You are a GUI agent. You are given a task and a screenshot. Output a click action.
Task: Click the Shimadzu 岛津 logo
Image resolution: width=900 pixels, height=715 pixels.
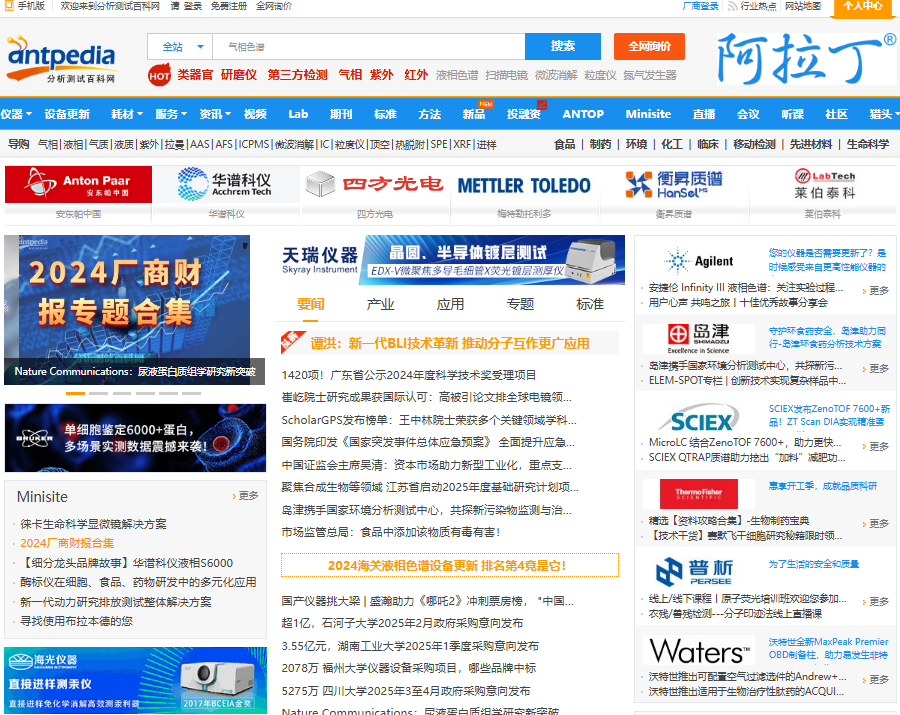click(699, 339)
